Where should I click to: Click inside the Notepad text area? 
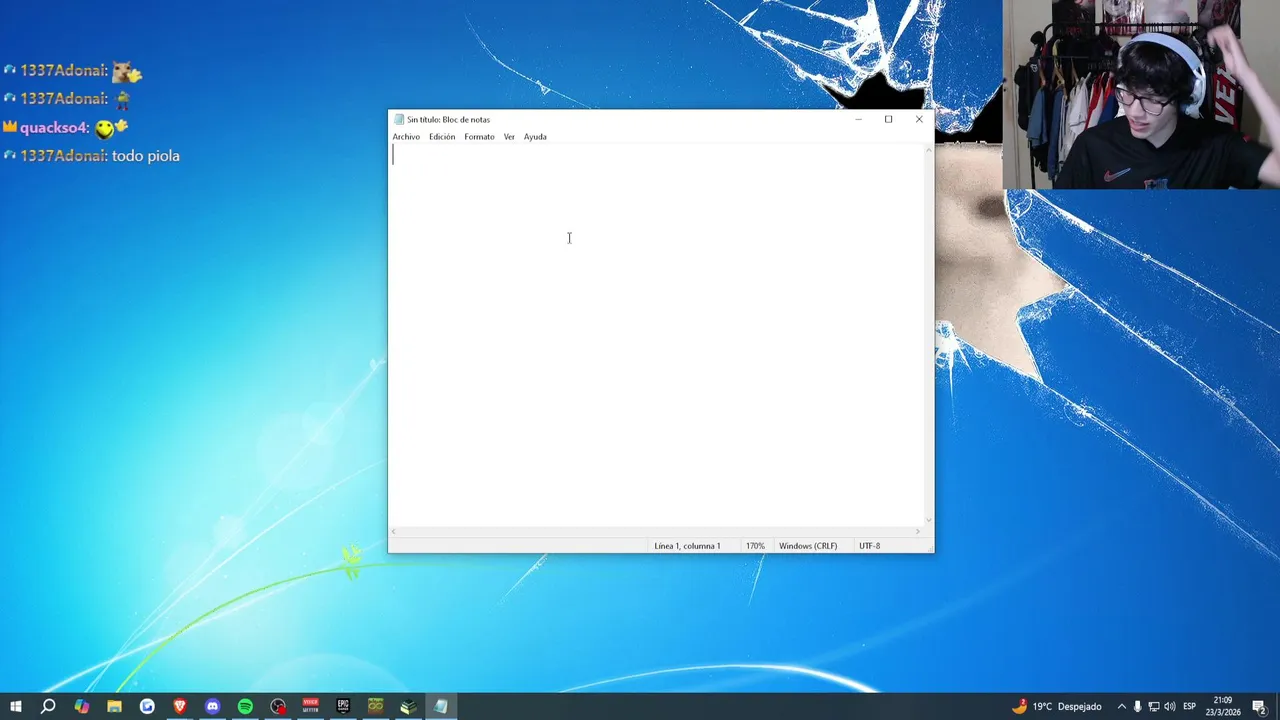pos(657,335)
